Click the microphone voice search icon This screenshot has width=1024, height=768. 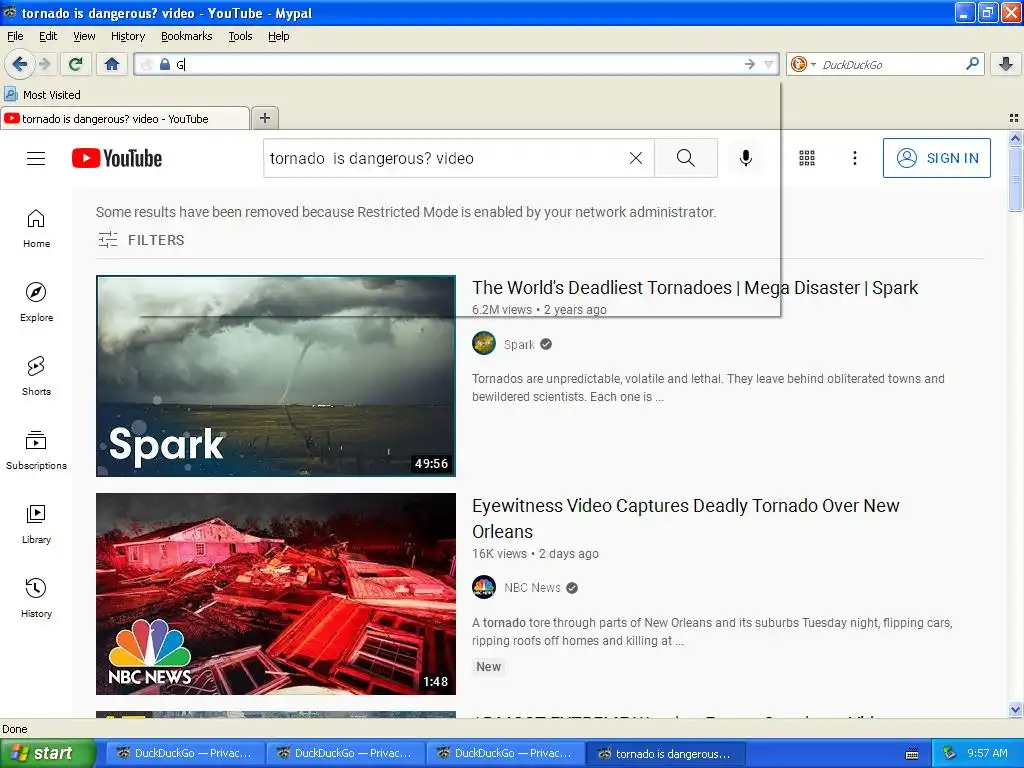click(745, 158)
